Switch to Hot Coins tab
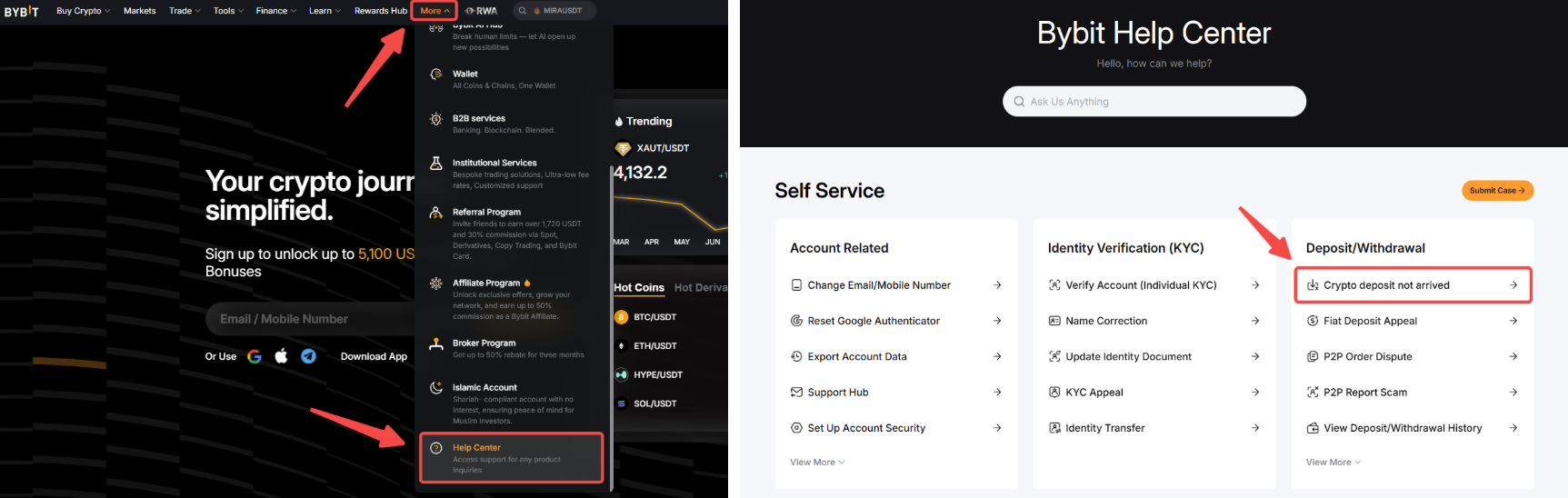 [639, 287]
